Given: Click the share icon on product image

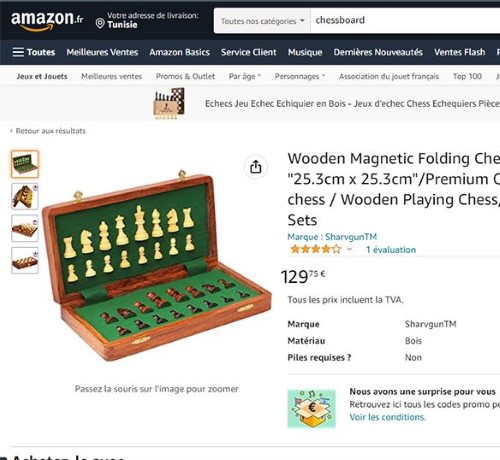Looking at the screenshot, I should [256, 167].
